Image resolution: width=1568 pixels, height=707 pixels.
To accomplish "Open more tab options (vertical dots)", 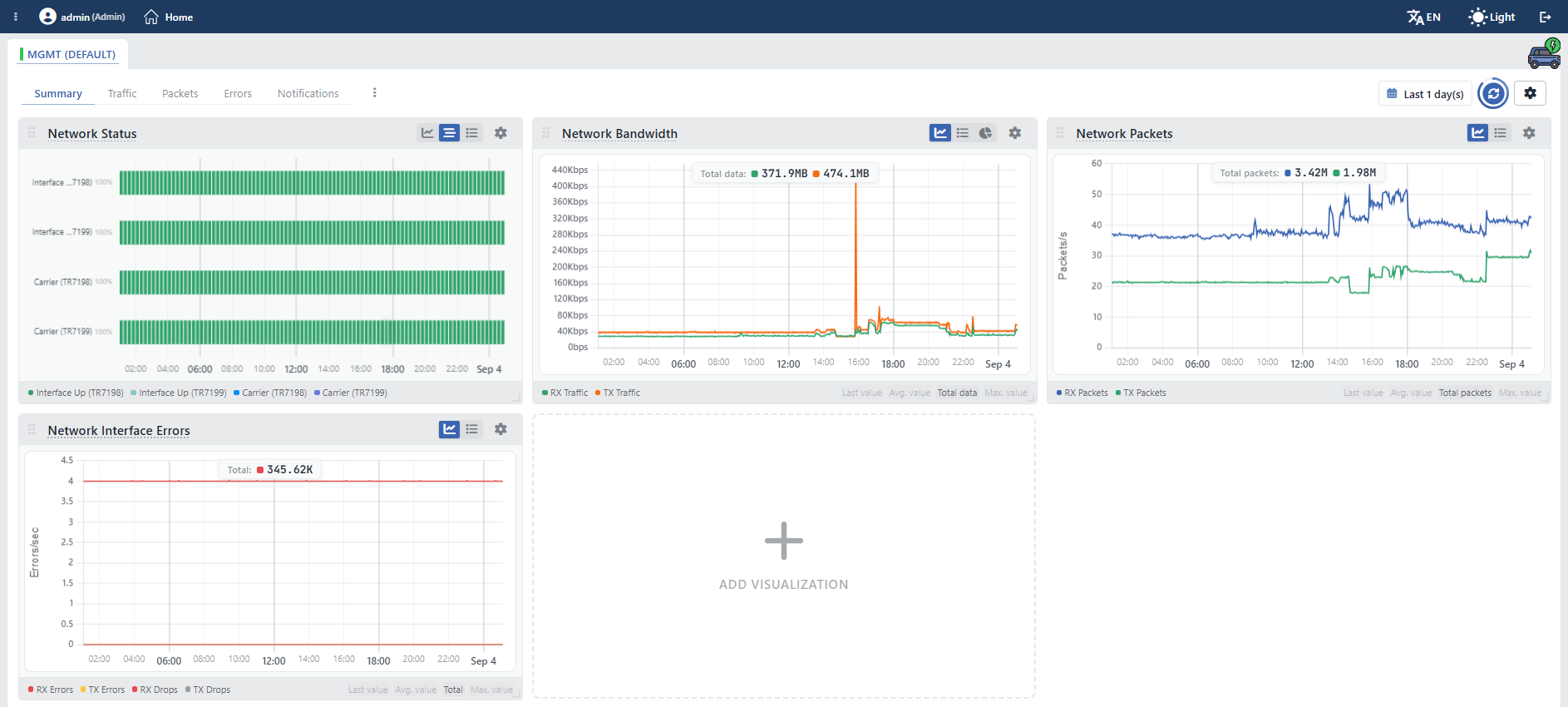I will click(x=375, y=93).
